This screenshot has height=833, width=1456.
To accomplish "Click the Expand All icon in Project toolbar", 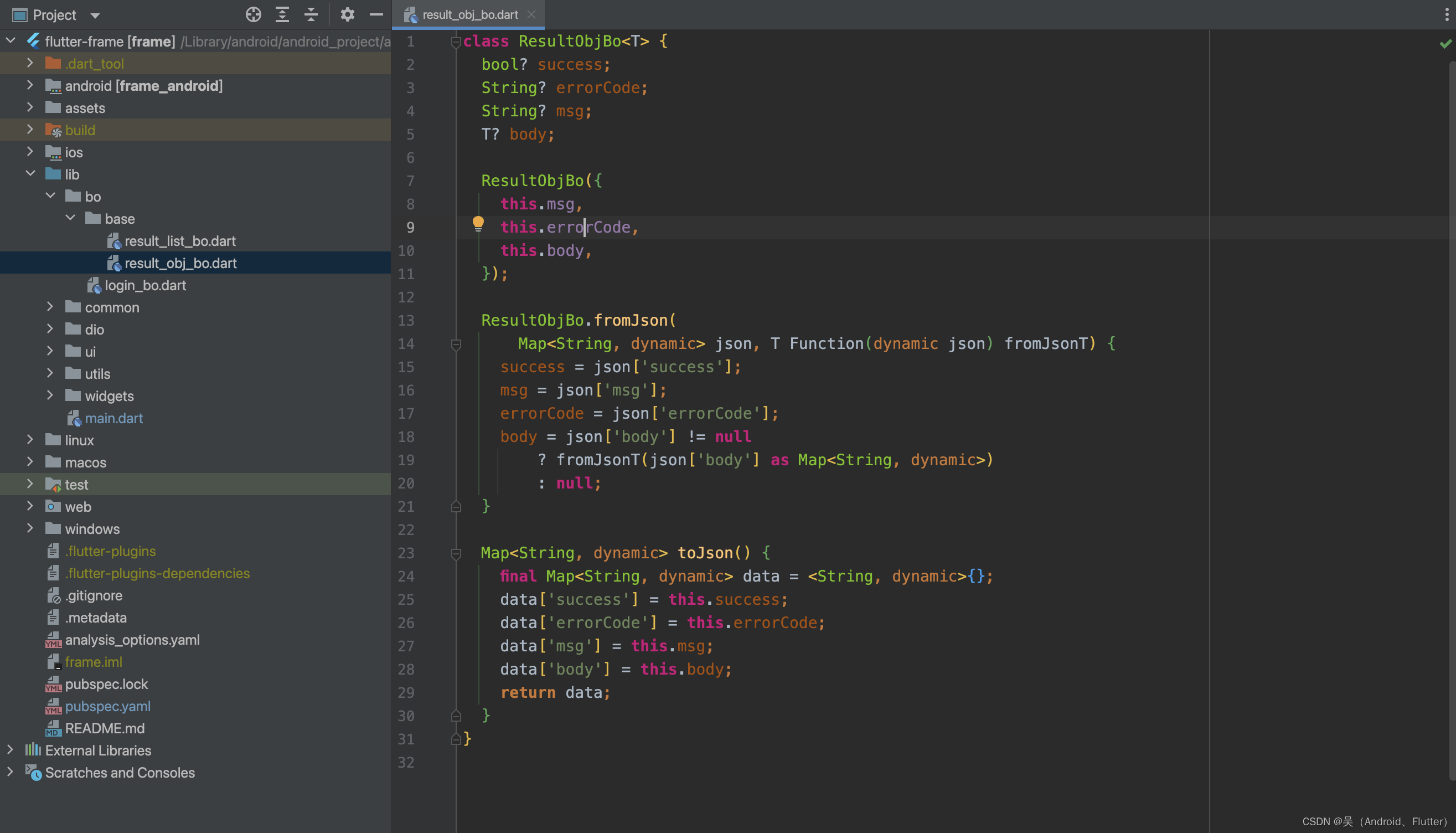I will pos(282,15).
